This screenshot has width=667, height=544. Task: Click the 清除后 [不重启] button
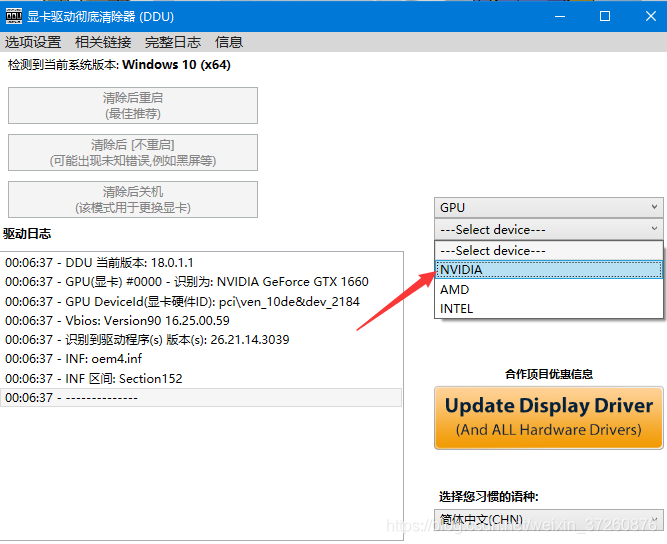coord(133,152)
